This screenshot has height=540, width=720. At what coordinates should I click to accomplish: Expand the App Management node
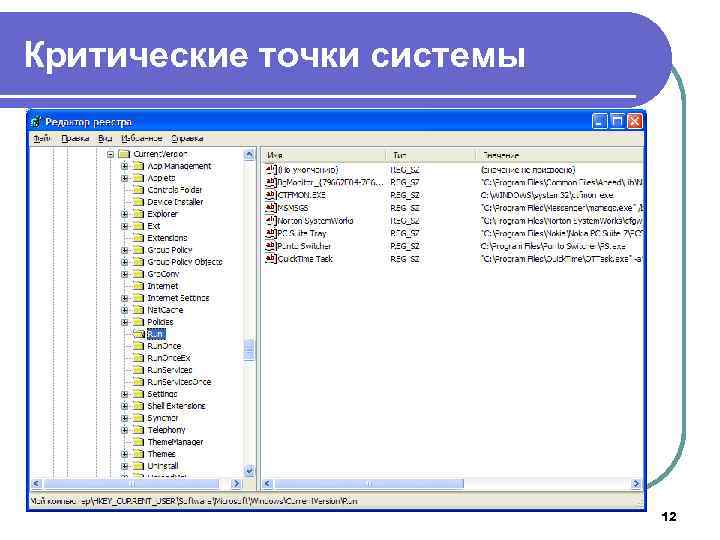click(x=124, y=166)
